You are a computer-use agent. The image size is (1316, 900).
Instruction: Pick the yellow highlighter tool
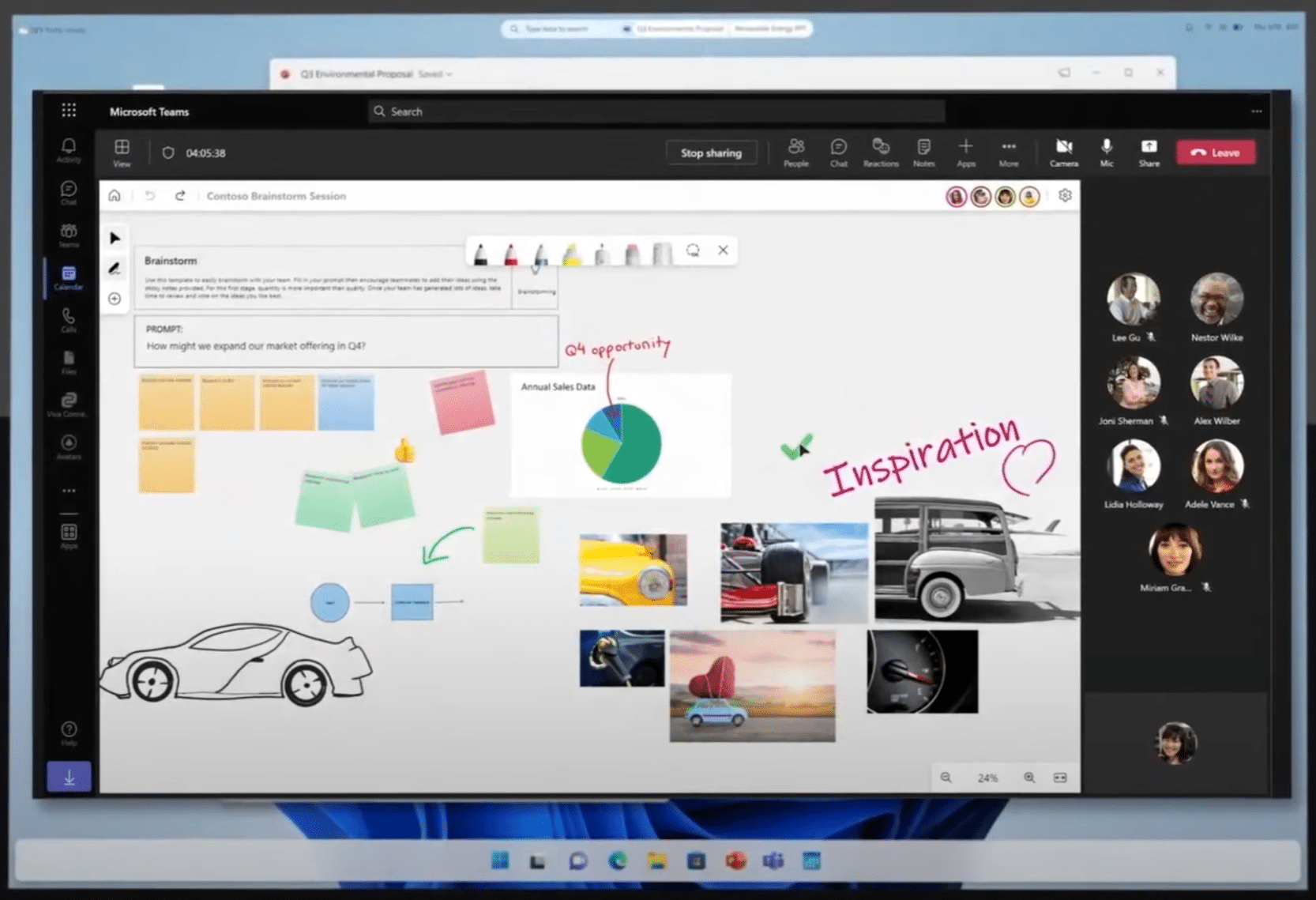tap(571, 254)
